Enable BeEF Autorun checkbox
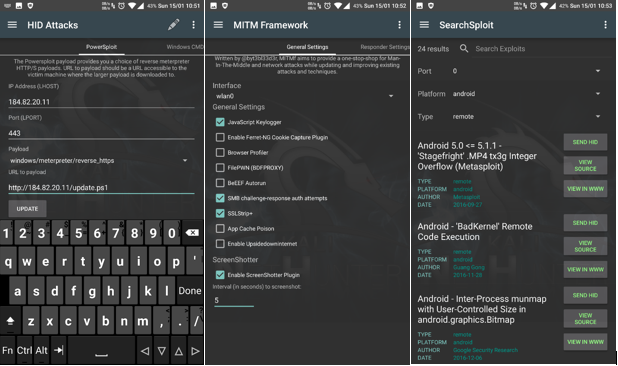 pyautogui.click(x=220, y=183)
